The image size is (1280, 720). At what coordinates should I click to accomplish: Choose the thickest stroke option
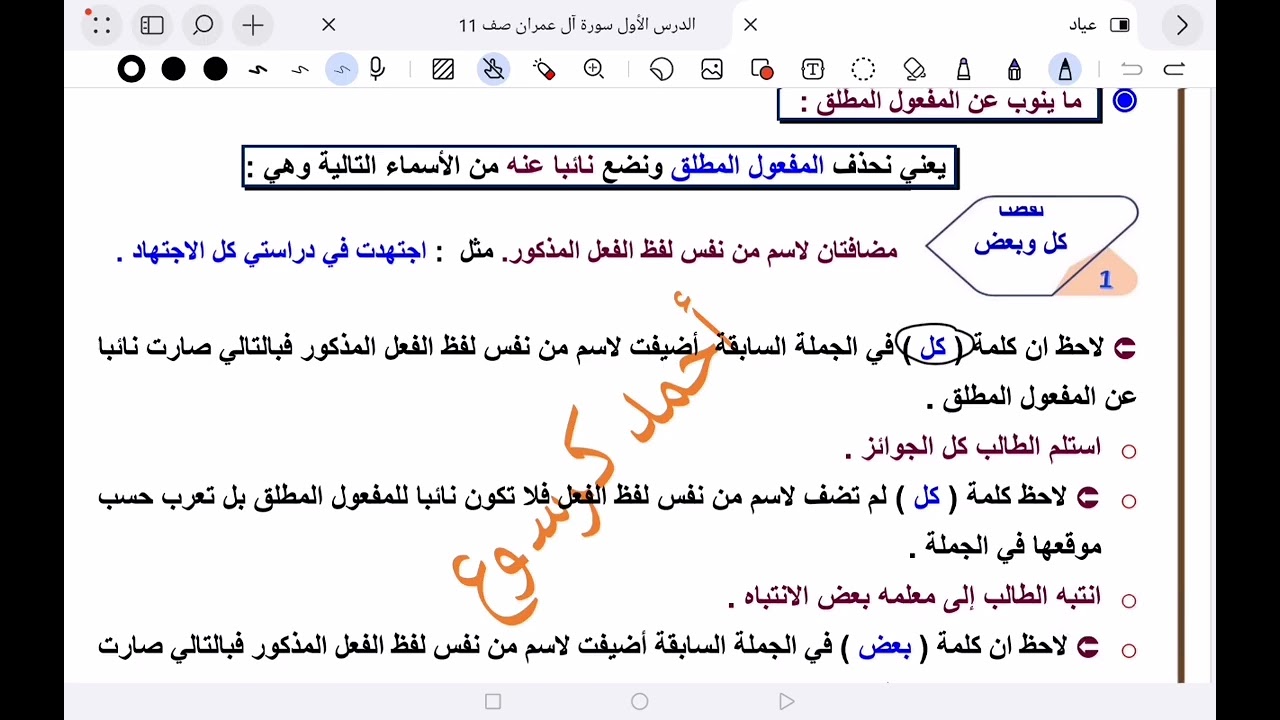pyautogui.click(x=258, y=69)
